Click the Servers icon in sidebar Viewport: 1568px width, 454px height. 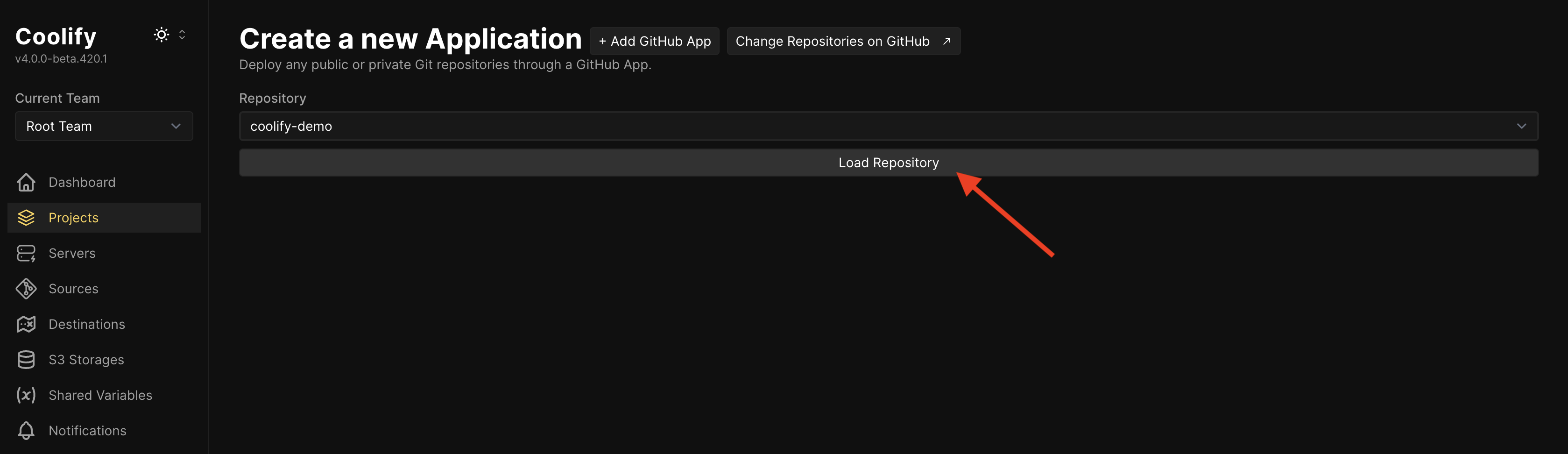pos(26,253)
